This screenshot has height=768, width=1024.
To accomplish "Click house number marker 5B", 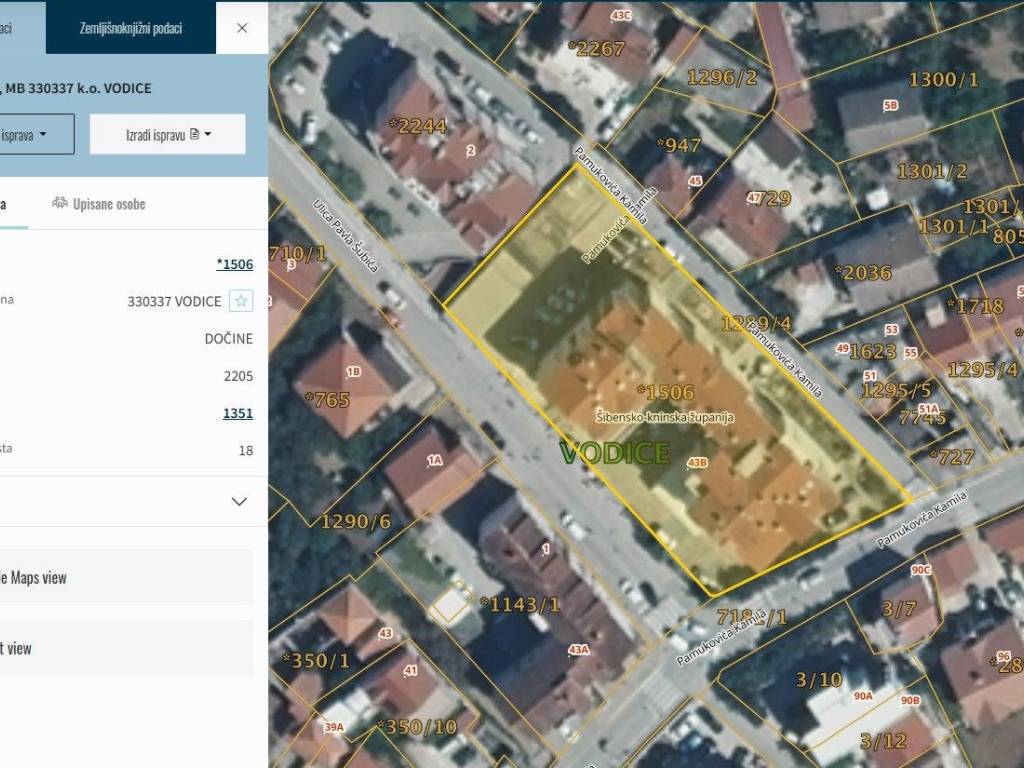I will 890,105.
